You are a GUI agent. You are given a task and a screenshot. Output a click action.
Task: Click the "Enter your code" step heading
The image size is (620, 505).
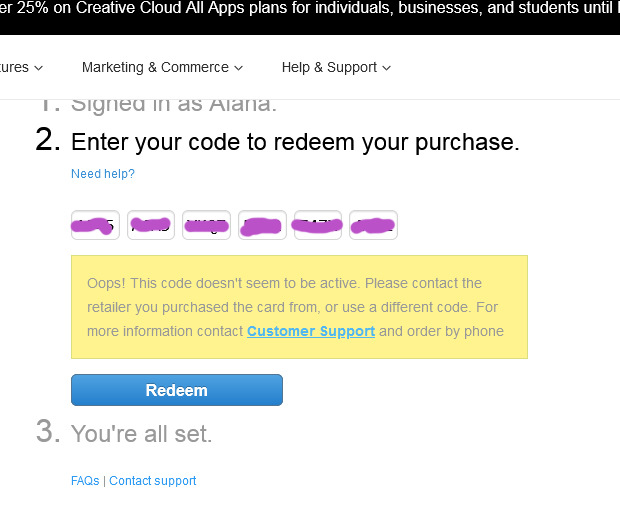pyautogui.click(x=295, y=142)
